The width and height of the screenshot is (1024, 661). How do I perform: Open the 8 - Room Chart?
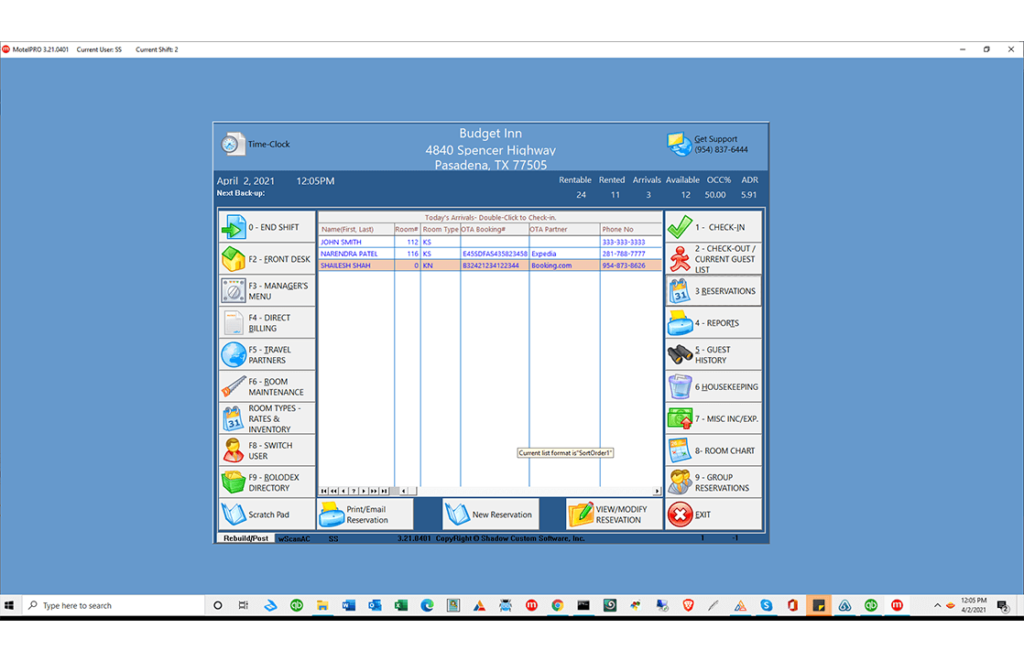pos(713,451)
